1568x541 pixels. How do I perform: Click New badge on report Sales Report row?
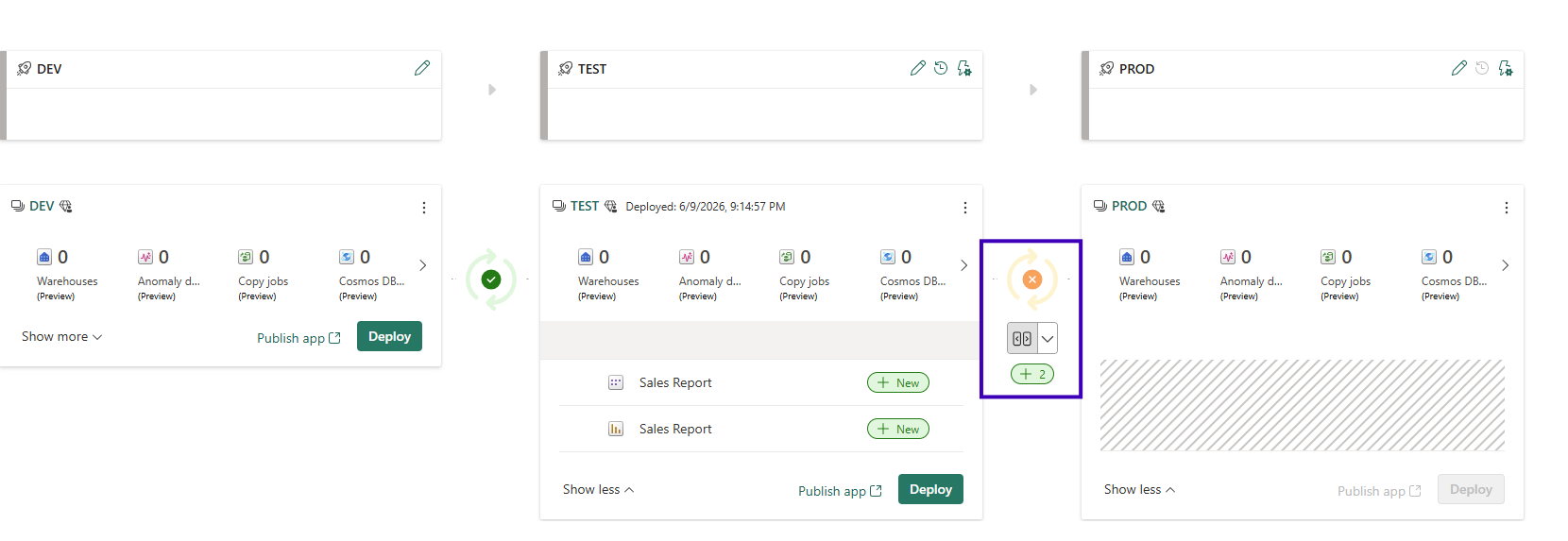pyautogui.click(x=898, y=429)
